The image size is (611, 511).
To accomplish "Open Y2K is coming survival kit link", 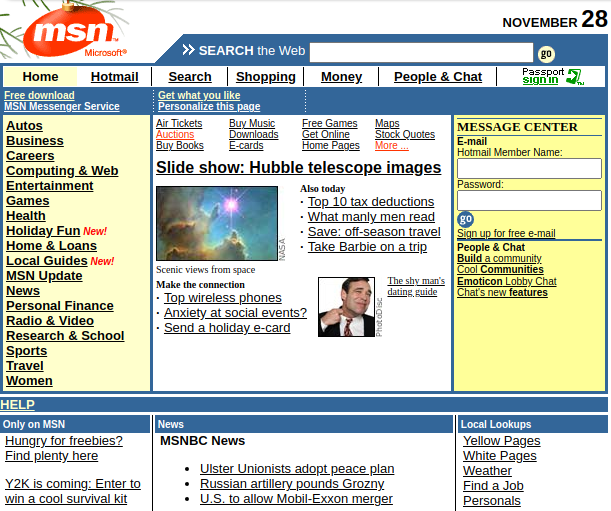I will (72, 491).
